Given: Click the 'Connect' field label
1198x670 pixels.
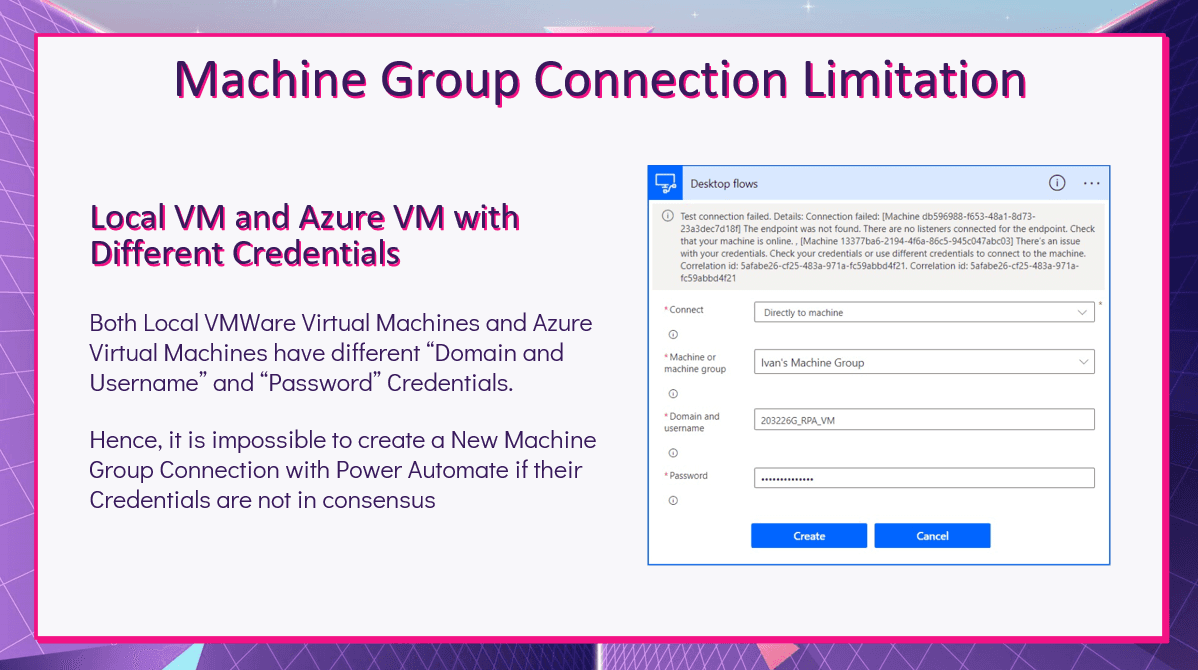Looking at the screenshot, I should pos(685,309).
